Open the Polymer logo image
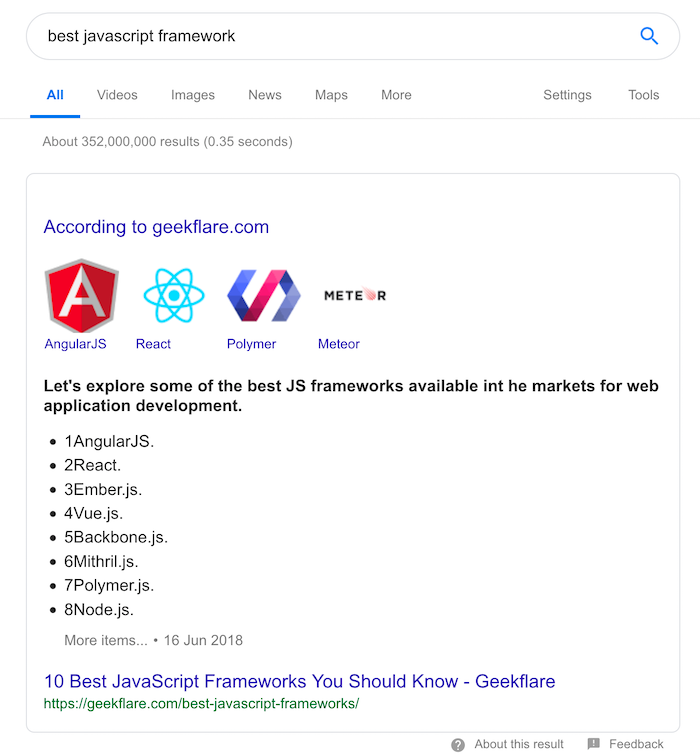This screenshot has height=756, width=700. pos(264,296)
